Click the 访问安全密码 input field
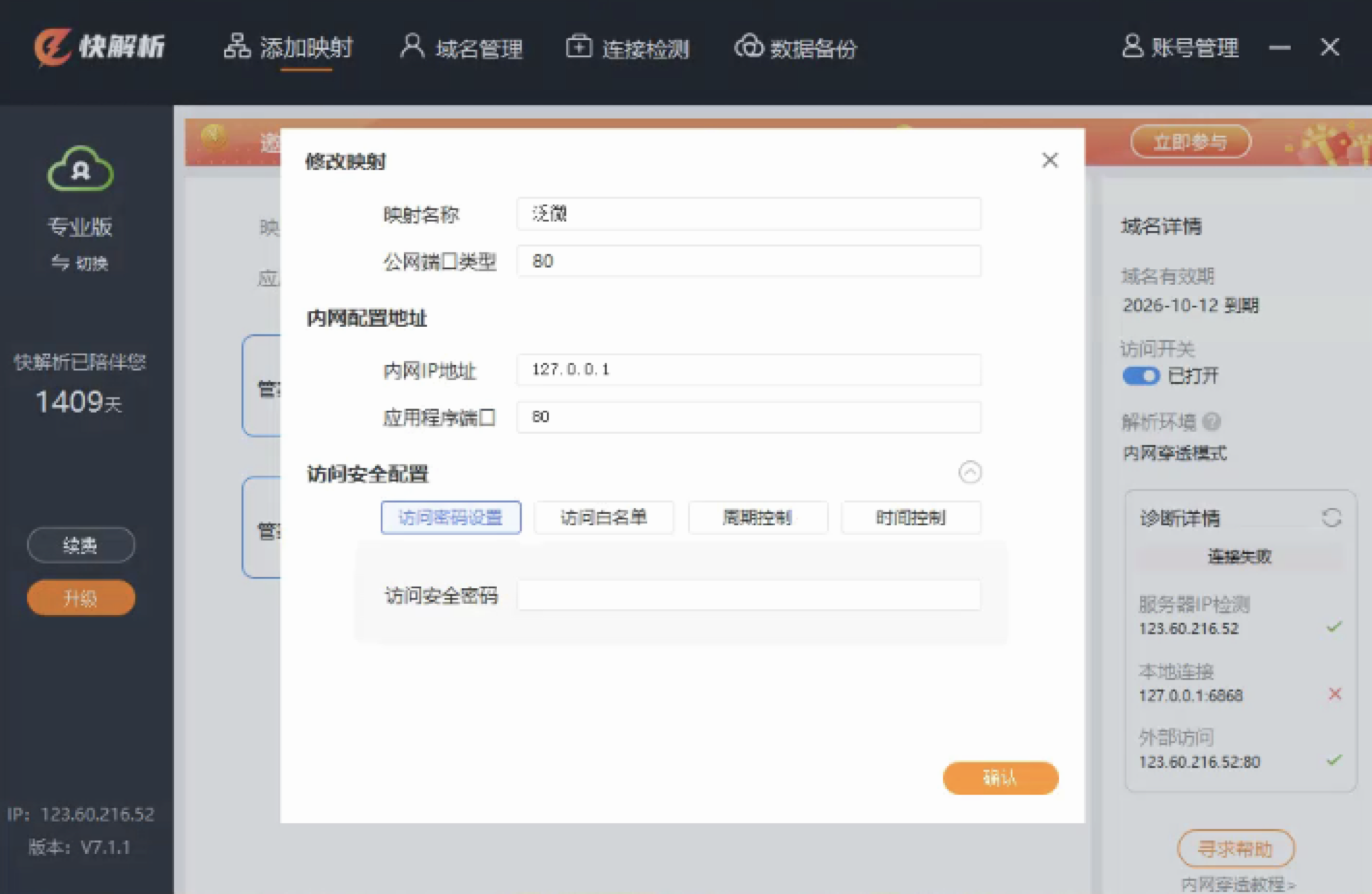 pyautogui.click(x=748, y=596)
